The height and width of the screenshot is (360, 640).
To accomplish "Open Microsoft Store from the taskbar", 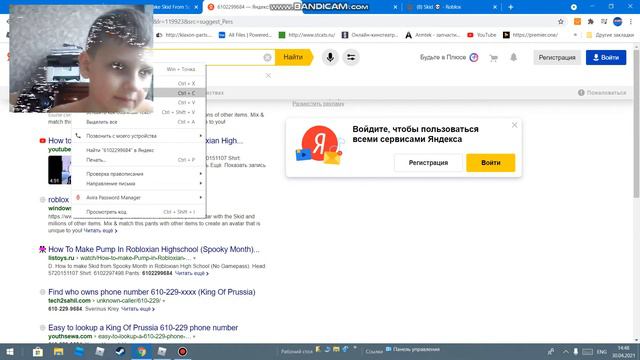I will click(38, 351).
